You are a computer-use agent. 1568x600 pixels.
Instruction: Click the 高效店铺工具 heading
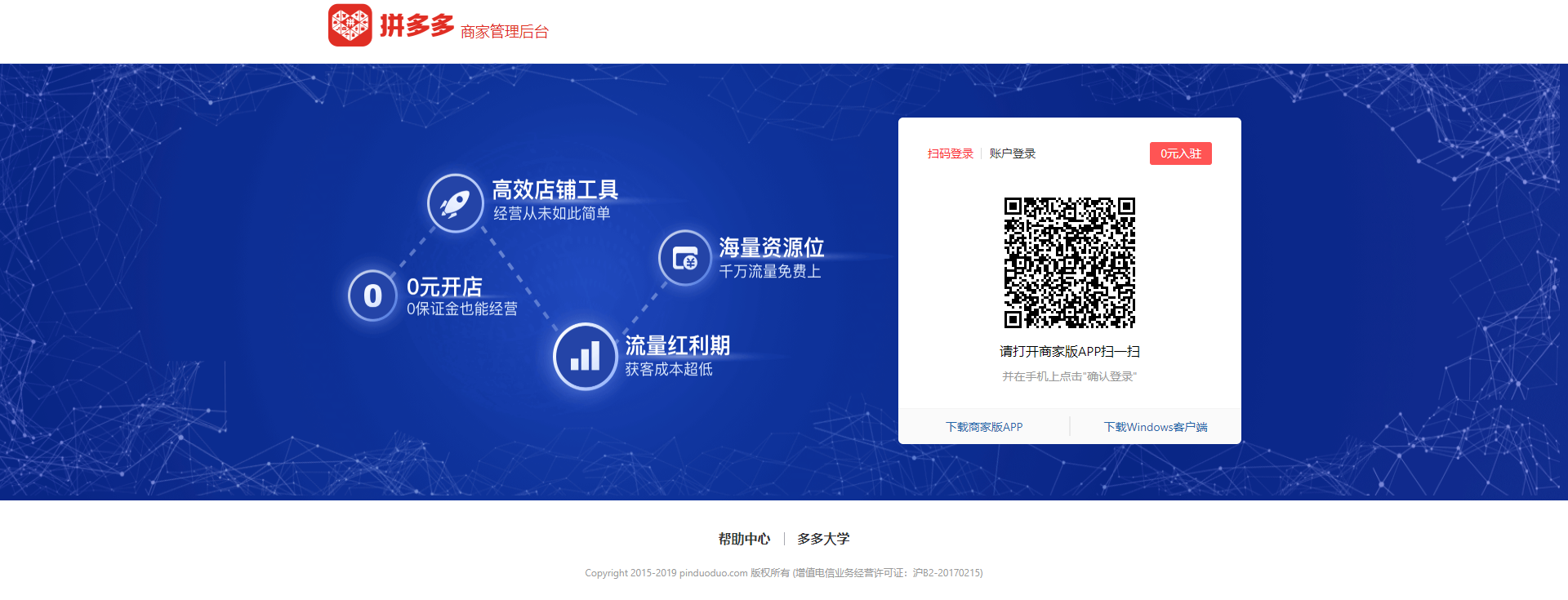pyautogui.click(x=555, y=190)
